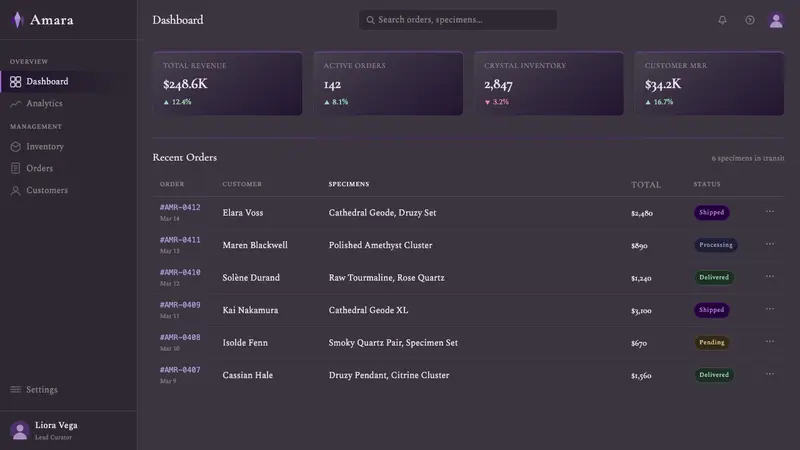Viewport: 800px width, 450px height.
Task: Click Shipped status badge for Elara Voss
Action: [711, 212]
